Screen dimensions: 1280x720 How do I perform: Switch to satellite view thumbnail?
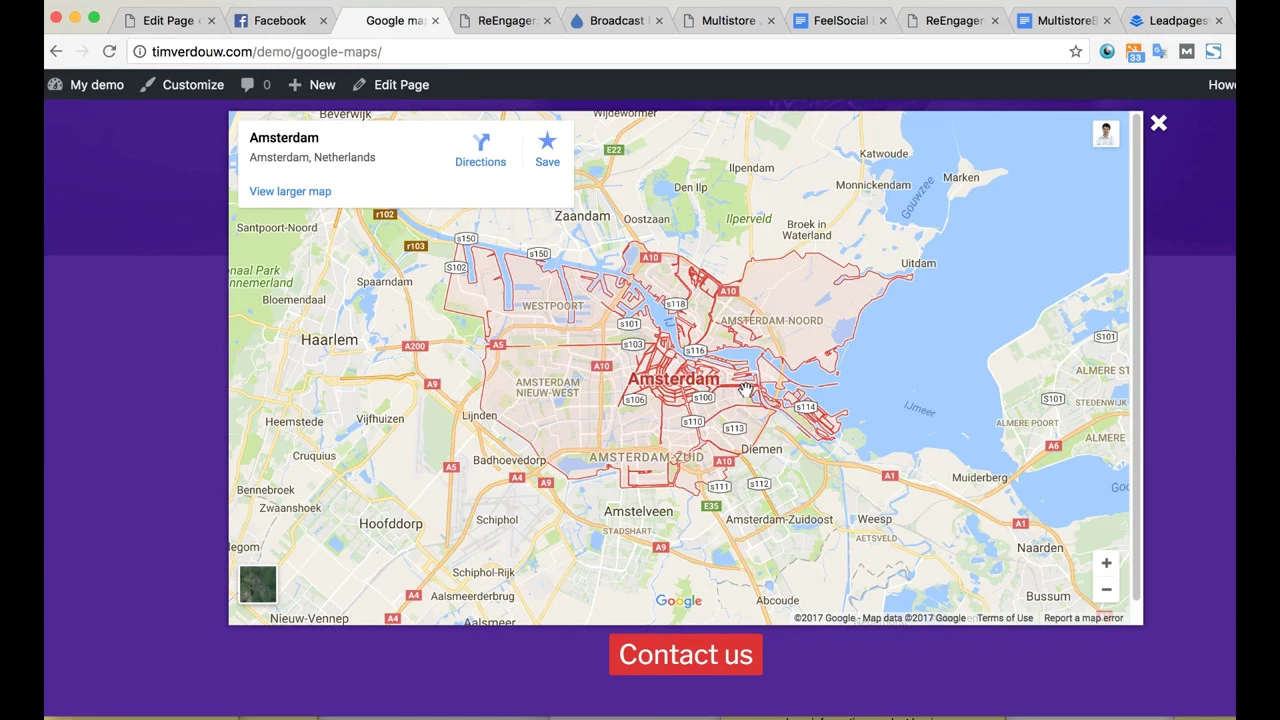tap(257, 585)
